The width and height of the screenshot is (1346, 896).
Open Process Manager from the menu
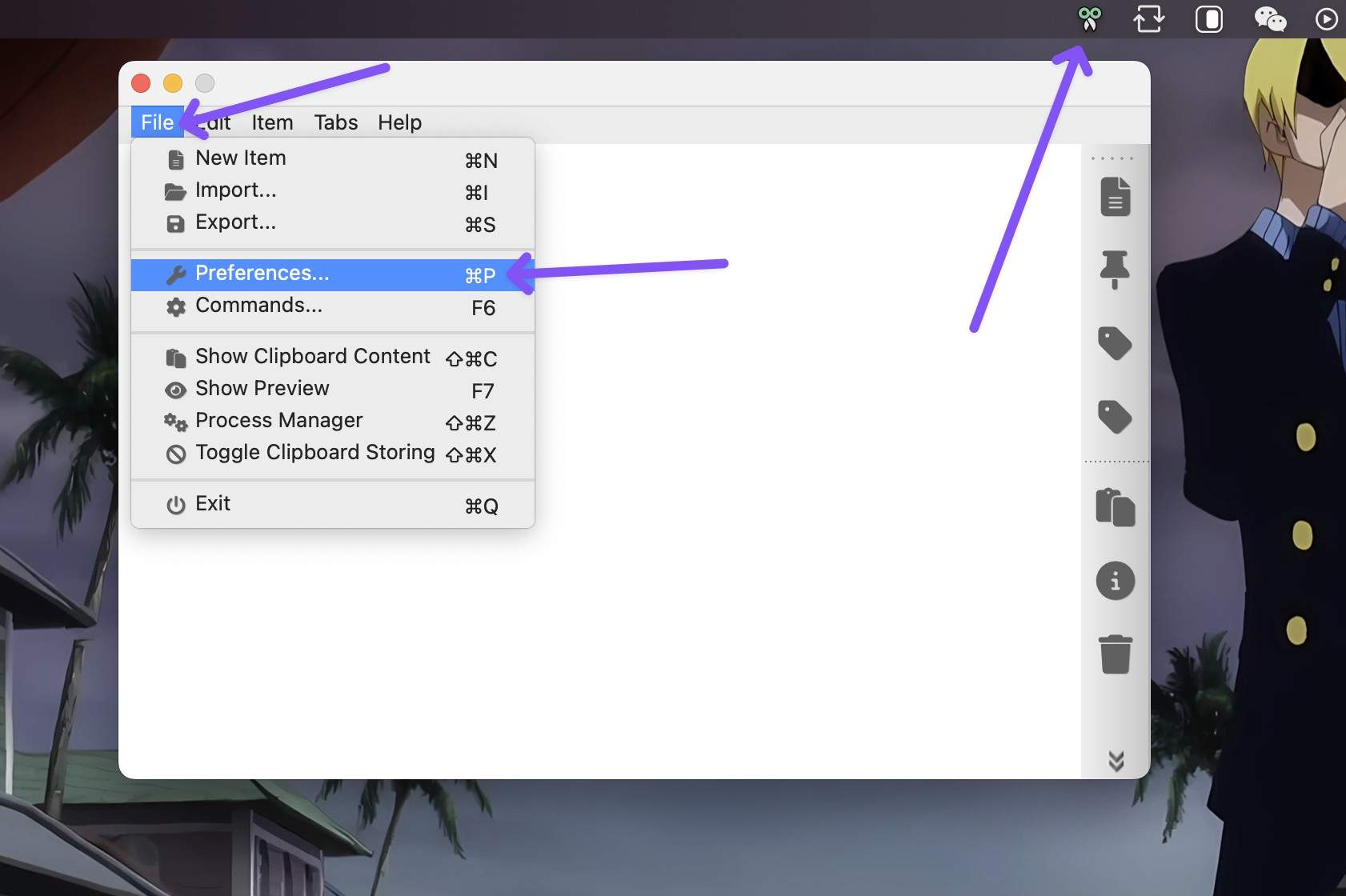click(x=278, y=421)
